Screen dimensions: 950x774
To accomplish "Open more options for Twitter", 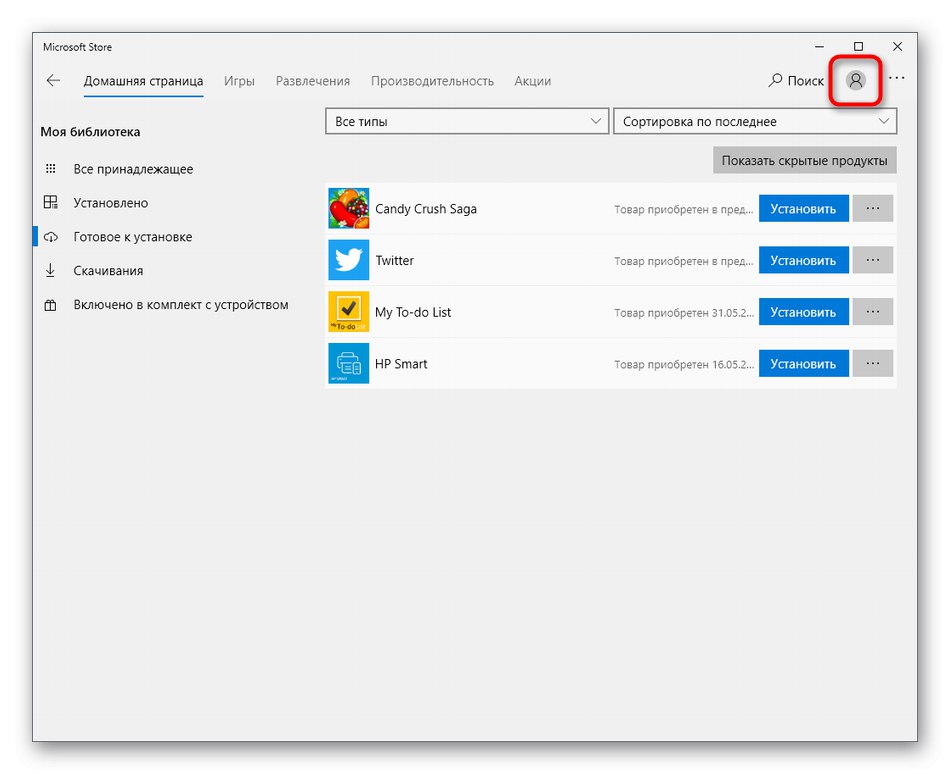I will click(x=872, y=260).
